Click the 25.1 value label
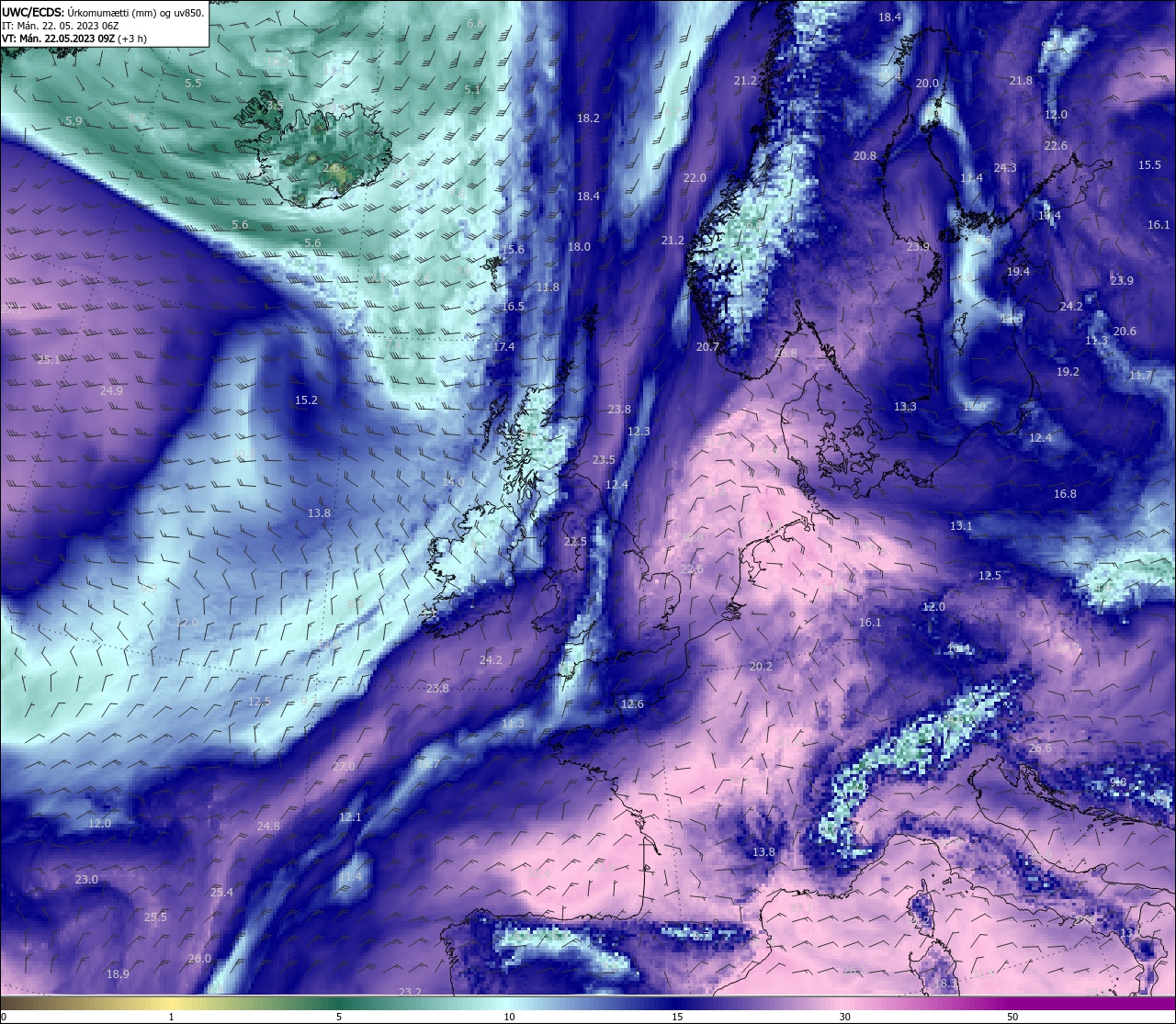Viewport: 1176px width, 1024px height. (48, 359)
